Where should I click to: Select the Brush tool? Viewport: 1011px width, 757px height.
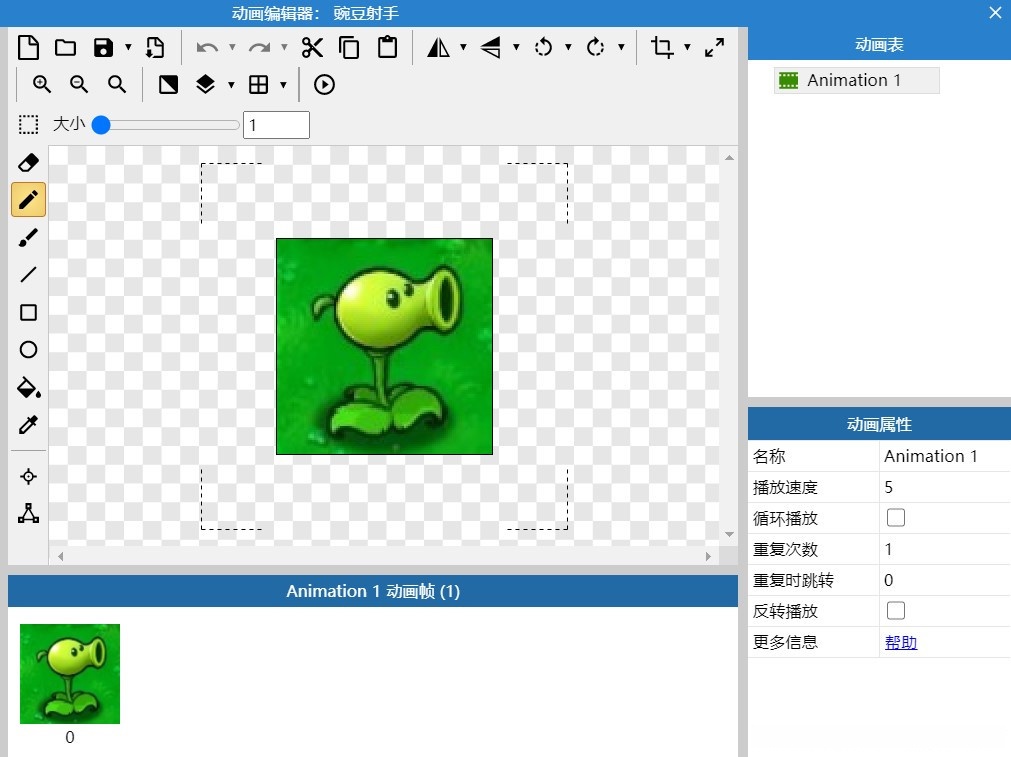pos(28,238)
